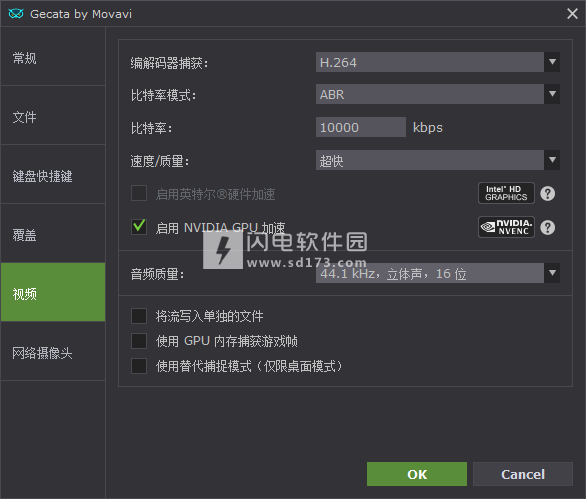Enable 使用替代捕捉模式 checkbox
The image size is (586, 499).
(139, 366)
